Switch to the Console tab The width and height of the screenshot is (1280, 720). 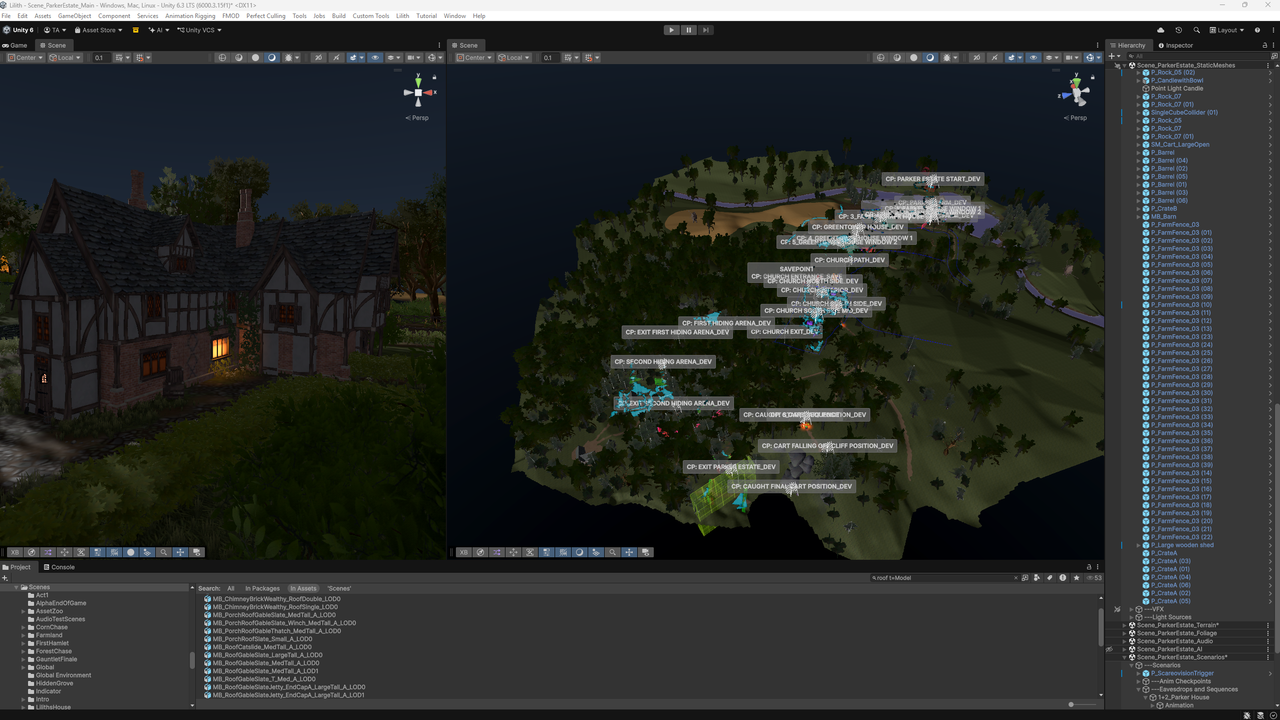tap(58, 567)
